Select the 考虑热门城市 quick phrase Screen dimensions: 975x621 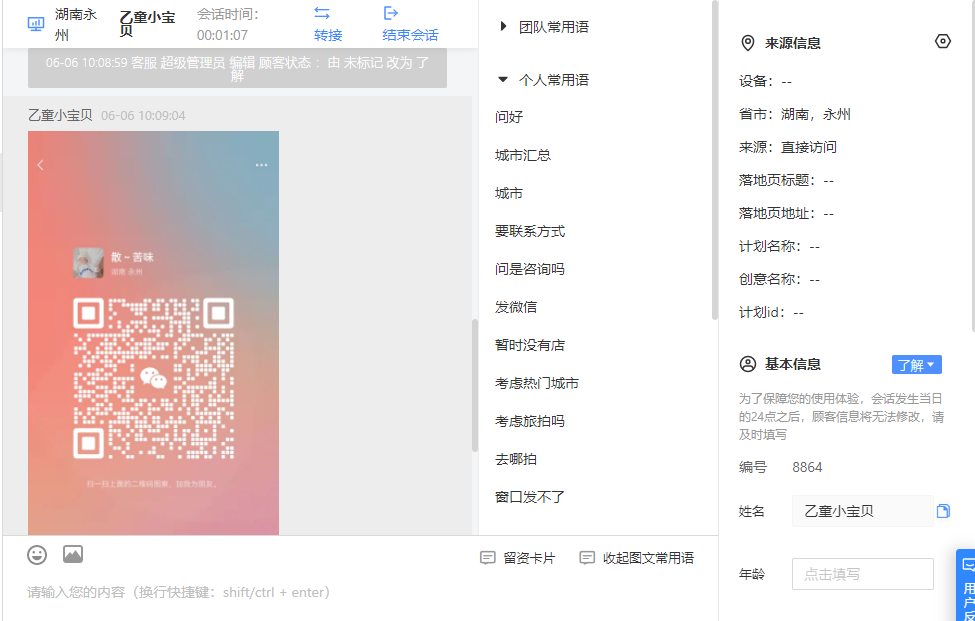click(537, 383)
